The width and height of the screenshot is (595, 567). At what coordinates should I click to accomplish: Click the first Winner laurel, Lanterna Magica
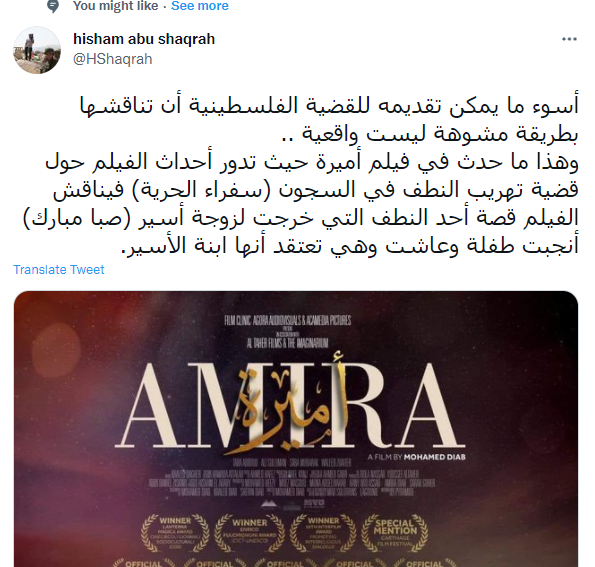[x=175, y=534]
